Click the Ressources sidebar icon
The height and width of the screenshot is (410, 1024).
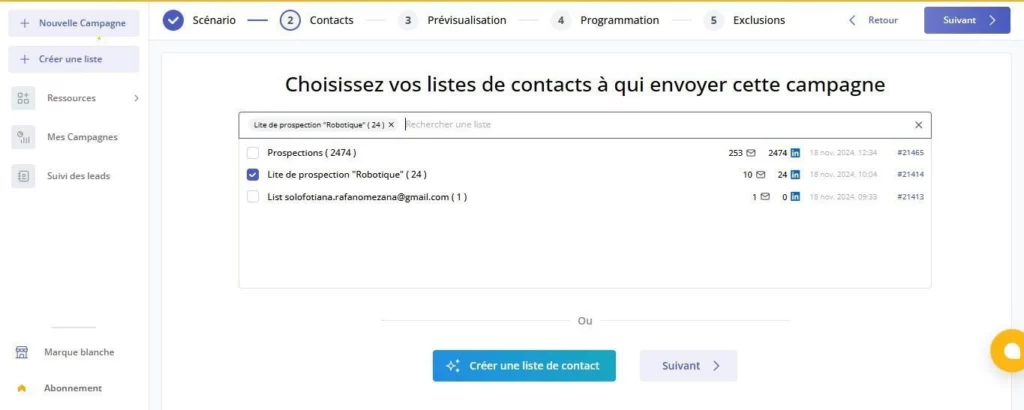pyautogui.click(x=23, y=98)
